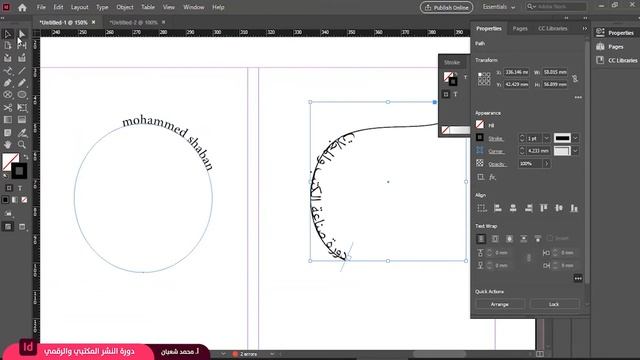The width and height of the screenshot is (640, 360).
Task: Select Wrap around bounding box option
Action: pyautogui.click(x=495, y=238)
